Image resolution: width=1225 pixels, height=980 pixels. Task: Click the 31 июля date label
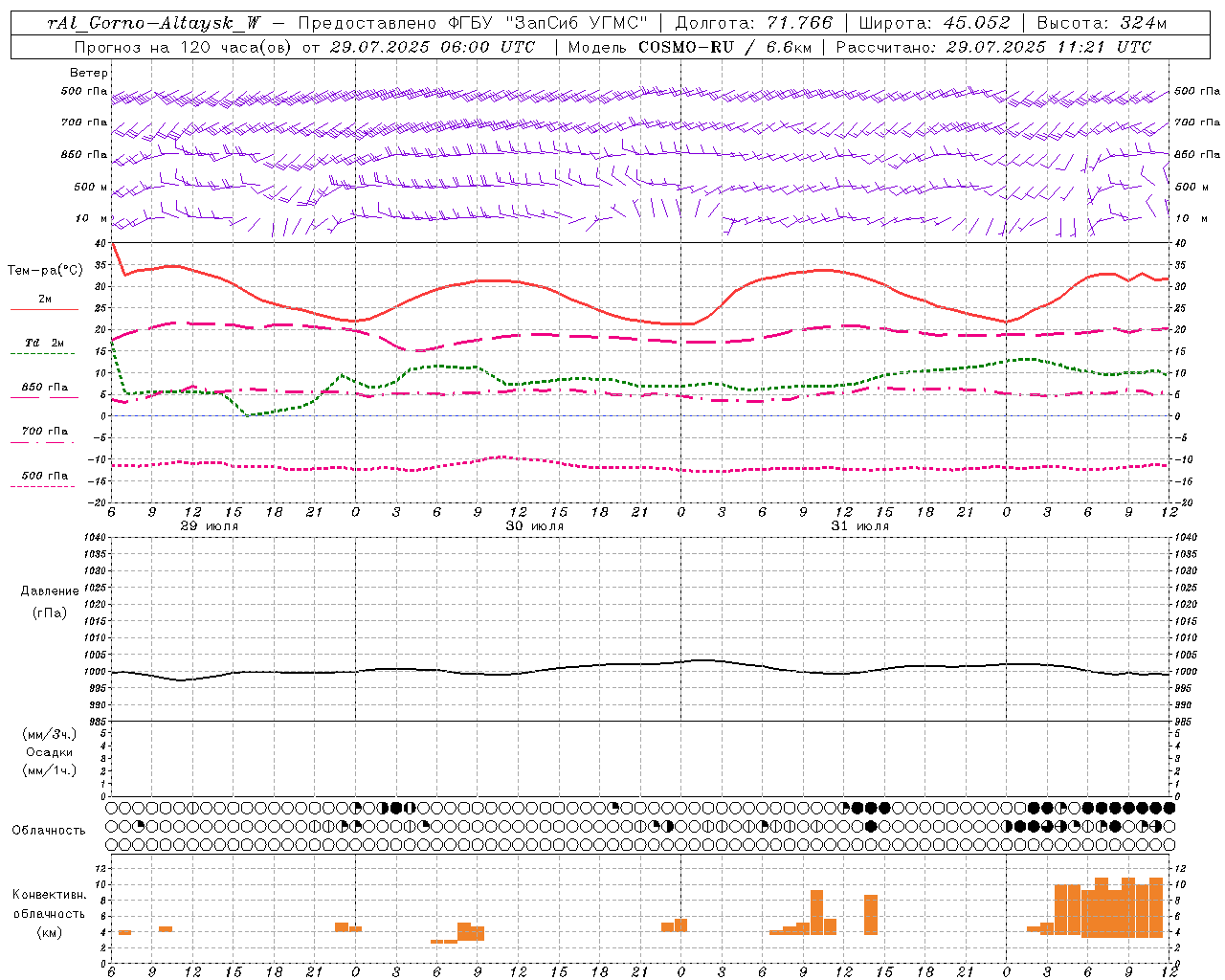[x=860, y=526]
